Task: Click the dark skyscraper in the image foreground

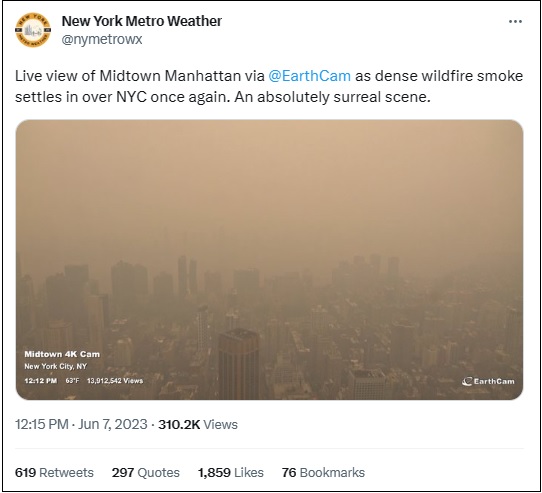Action: [x=239, y=364]
